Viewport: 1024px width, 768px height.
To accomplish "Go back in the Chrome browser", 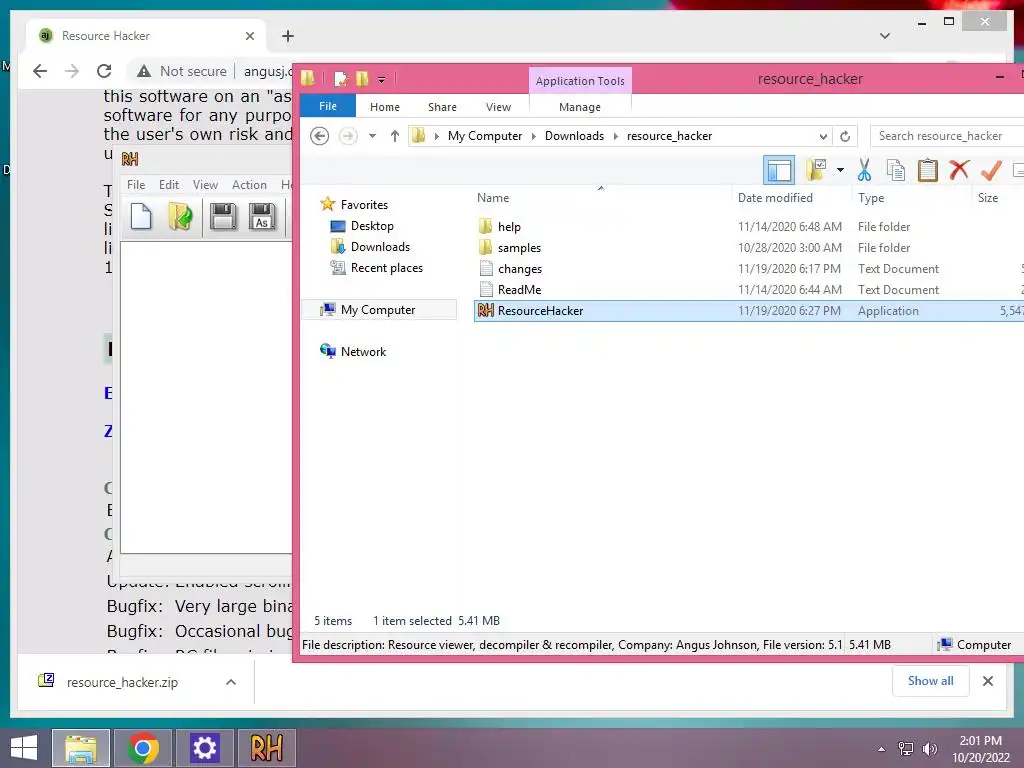I will pyautogui.click(x=40, y=71).
